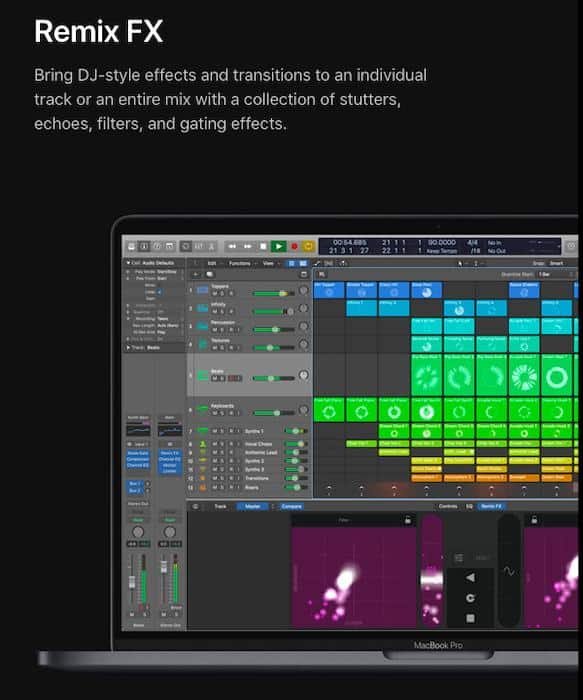Mute the Toppers track

(x=215, y=294)
